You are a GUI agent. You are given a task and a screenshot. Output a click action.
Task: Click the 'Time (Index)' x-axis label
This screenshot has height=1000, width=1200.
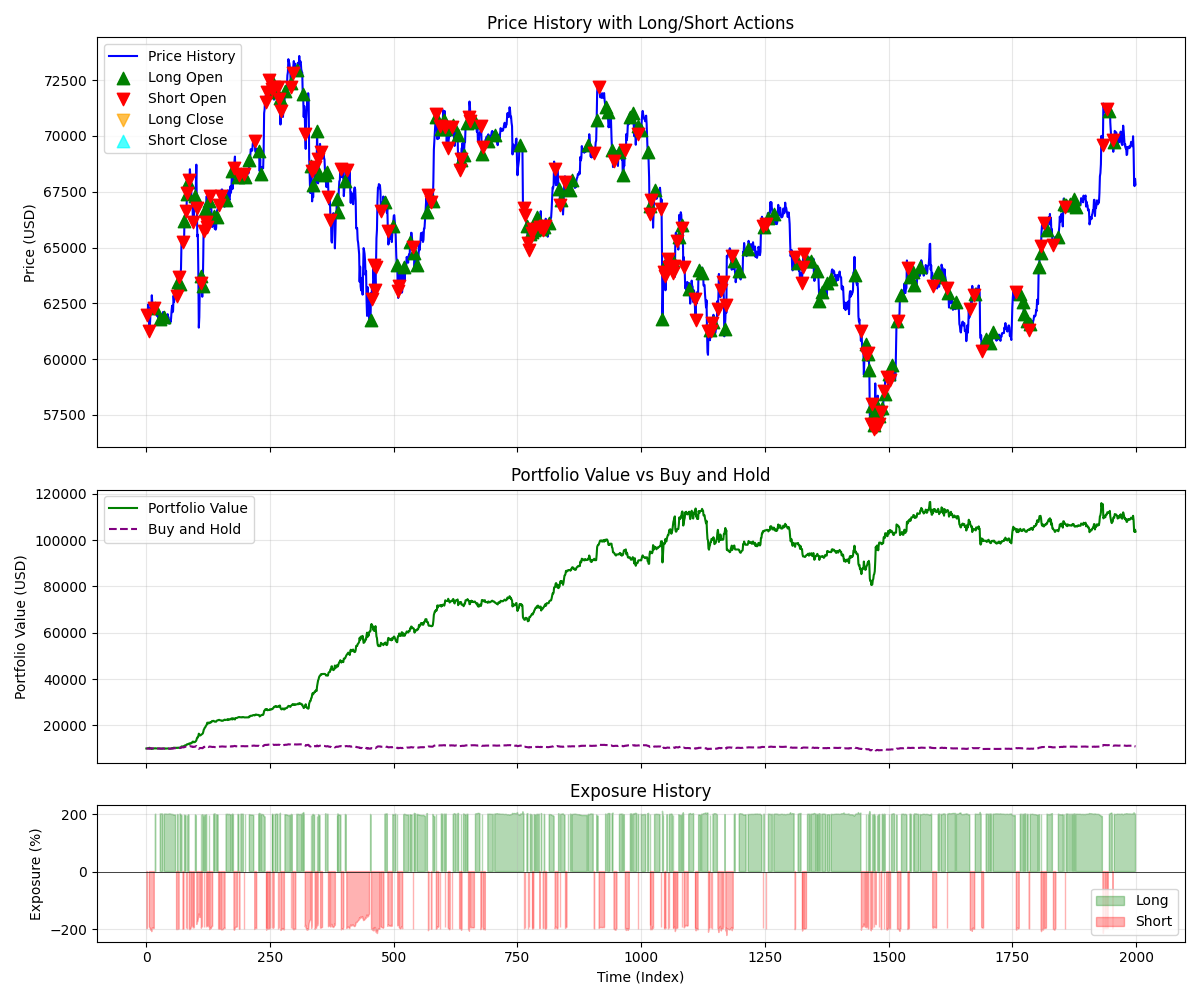click(x=640, y=977)
